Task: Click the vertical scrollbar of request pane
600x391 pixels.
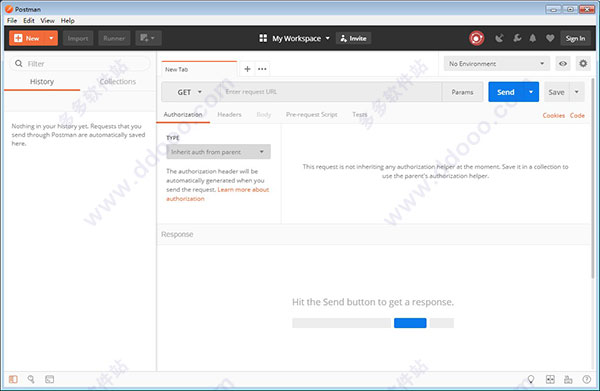Action: tap(593, 178)
